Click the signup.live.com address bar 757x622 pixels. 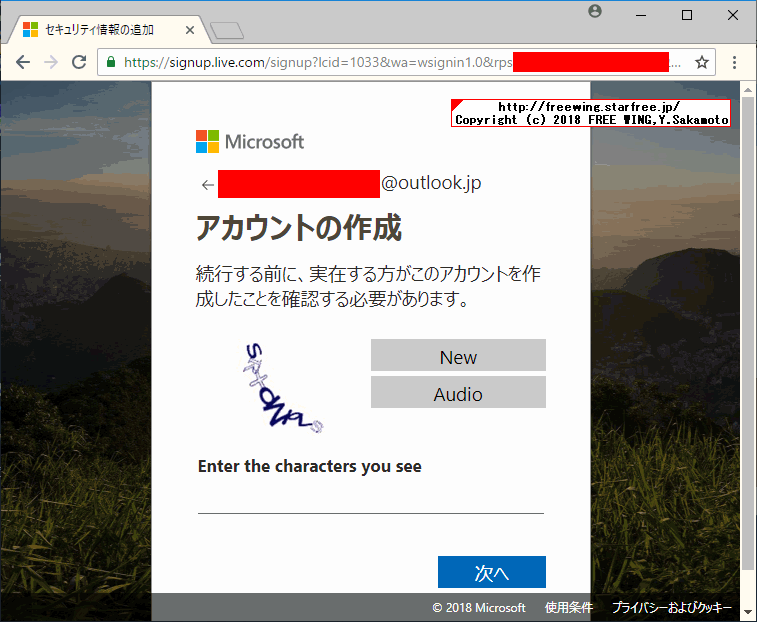coord(406,62)
